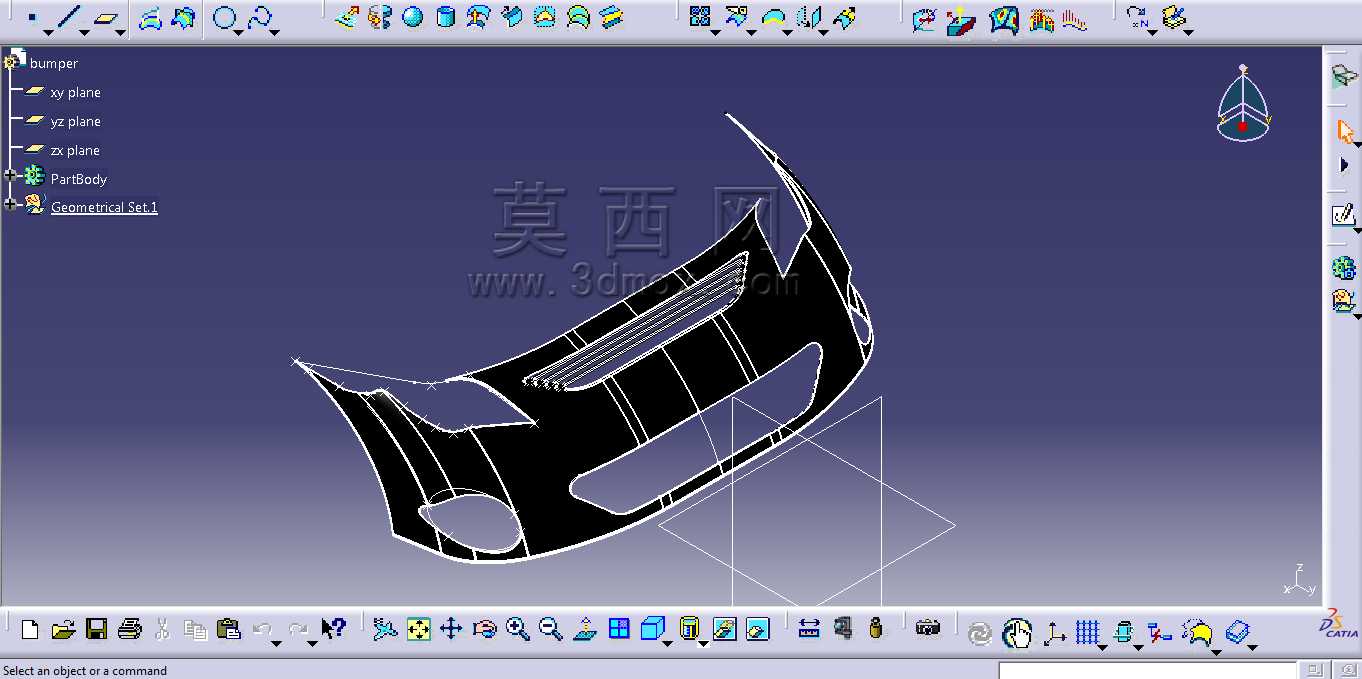This screenshot has height=679, width=1362.
Task: Open the Isometric quick view dropdown arrow
Action: pyautogui.click(x=667, y=642)
